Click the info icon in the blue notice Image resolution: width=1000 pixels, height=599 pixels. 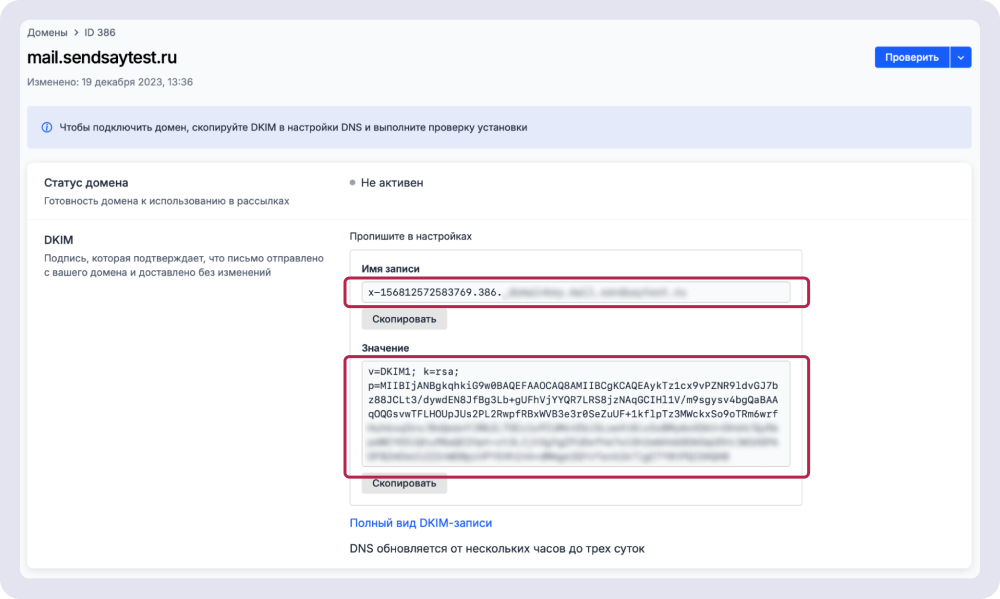pos(47,128)
